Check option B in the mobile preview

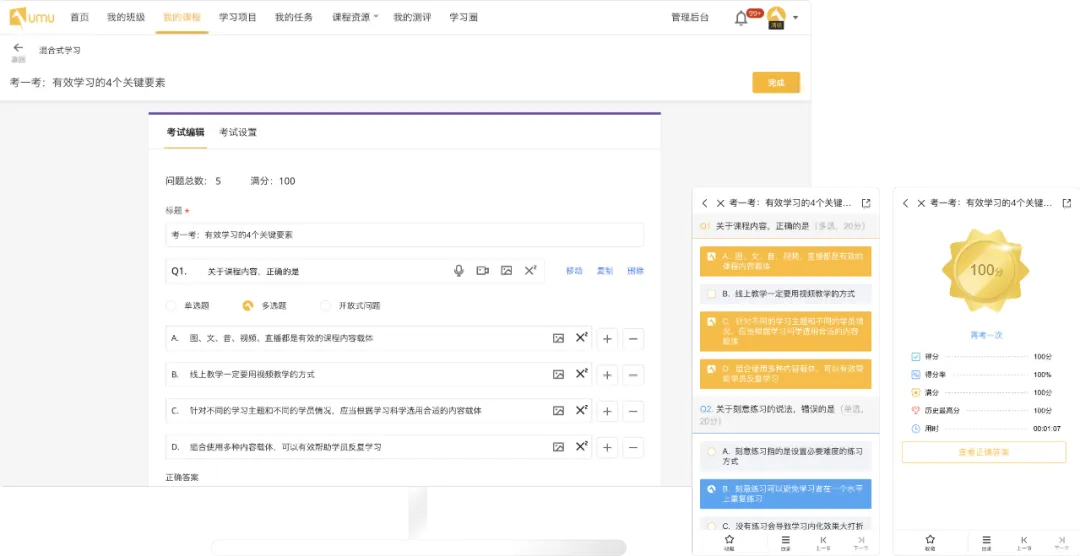coord(711,294)
